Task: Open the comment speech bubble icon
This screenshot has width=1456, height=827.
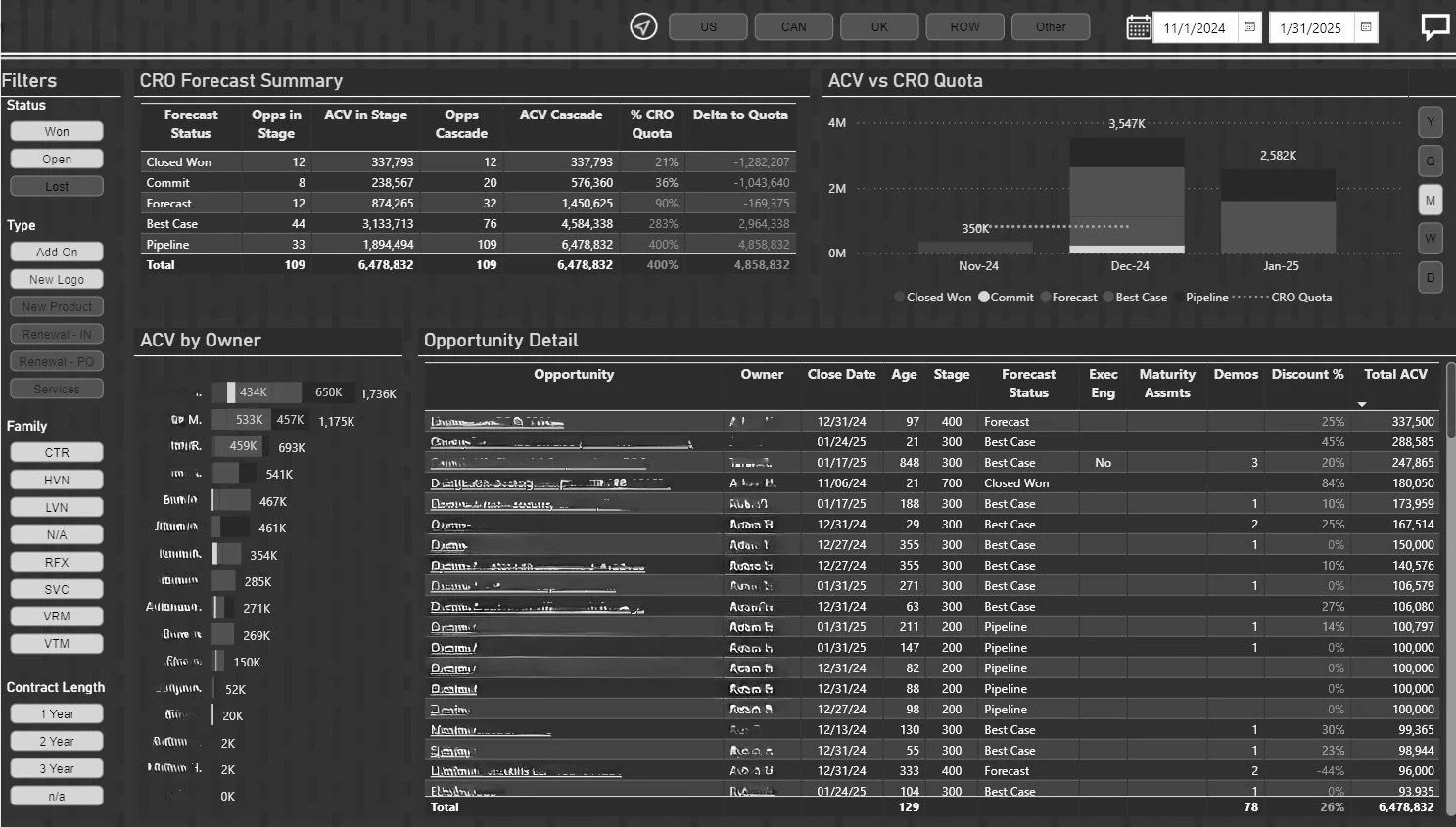Action: click(1435, 26)
